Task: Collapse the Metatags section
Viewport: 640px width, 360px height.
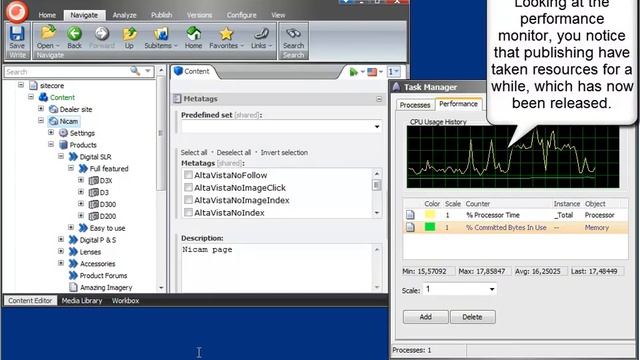Action: point(379,99)
